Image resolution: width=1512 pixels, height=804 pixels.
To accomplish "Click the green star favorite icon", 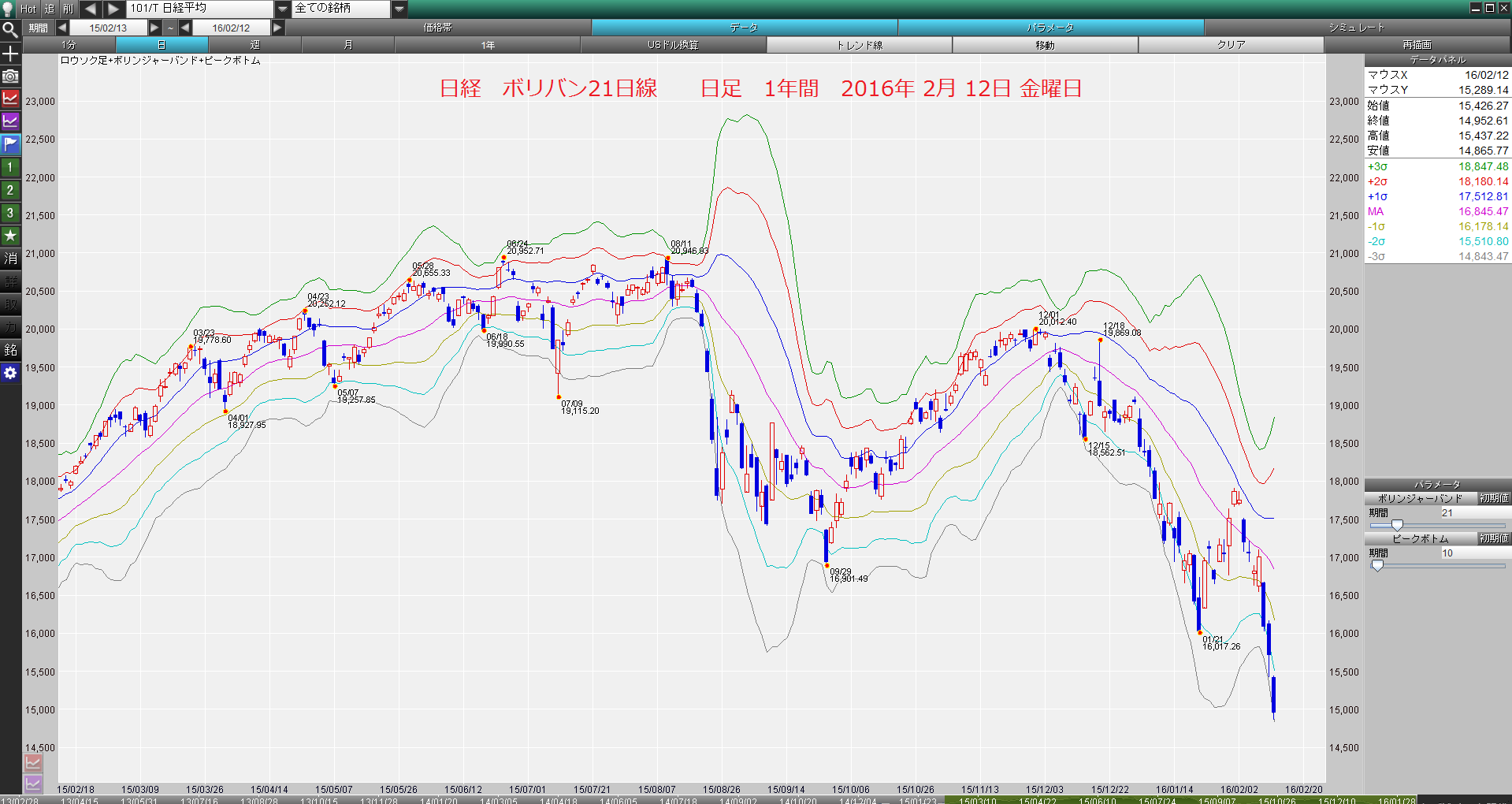I will pyautogui.click(x=10, y=236).
